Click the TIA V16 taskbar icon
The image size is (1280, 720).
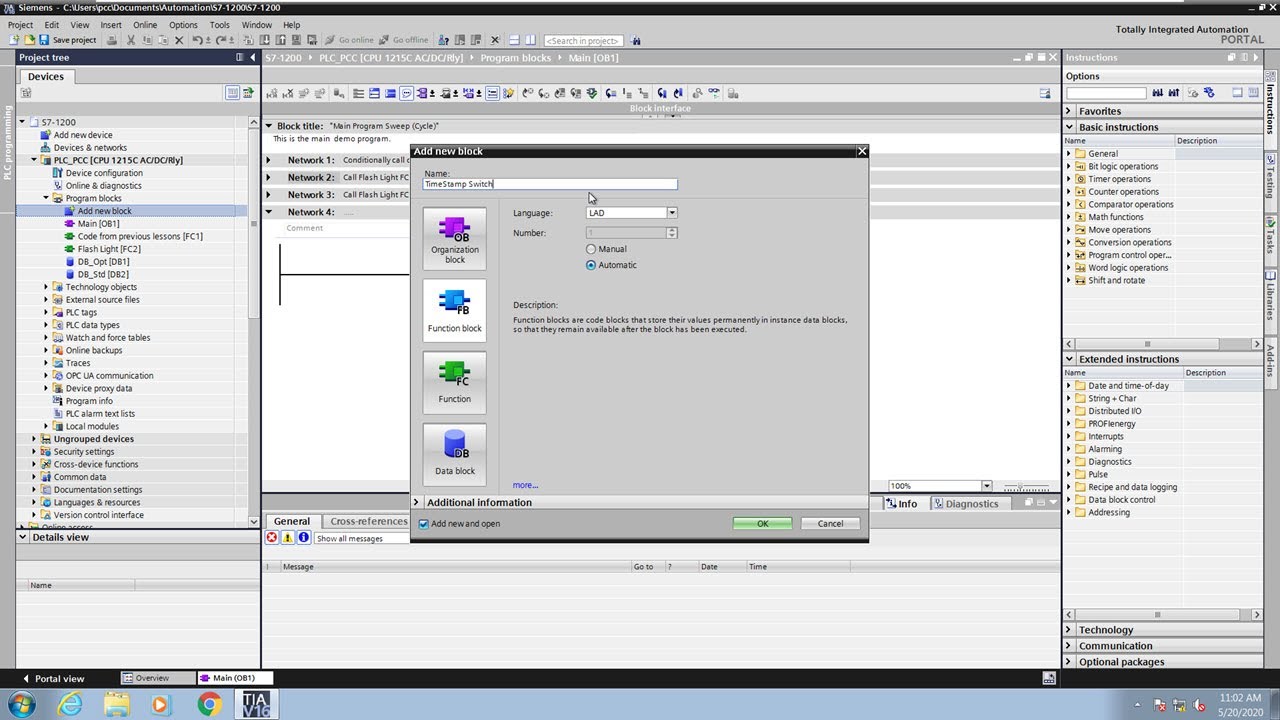tap(255, 704)
